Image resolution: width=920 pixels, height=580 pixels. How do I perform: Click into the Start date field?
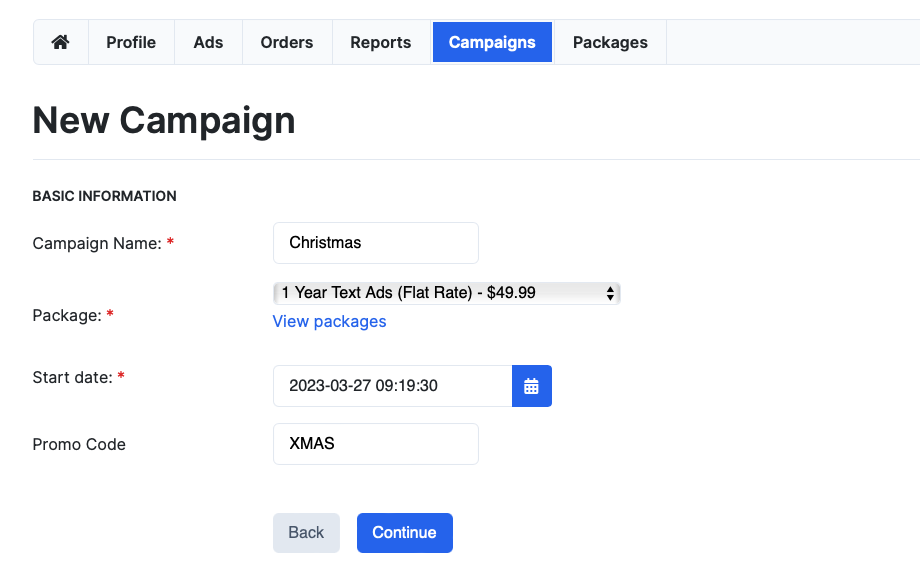point(393,386)
